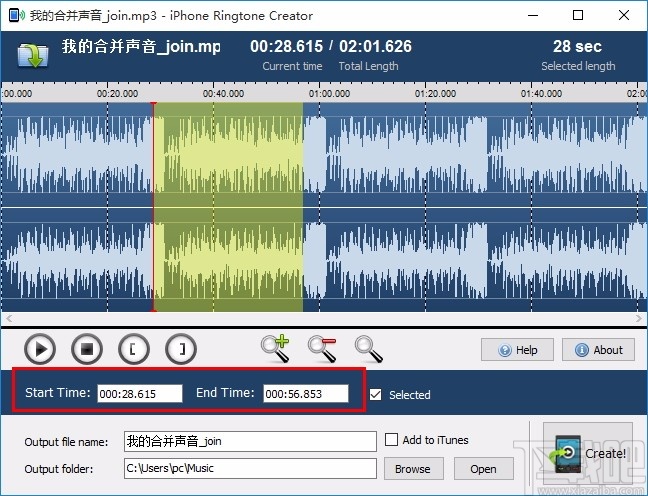The image size is (648, 496).
Task: Zoom out of the waveform
Action: [x=322, y=348]
